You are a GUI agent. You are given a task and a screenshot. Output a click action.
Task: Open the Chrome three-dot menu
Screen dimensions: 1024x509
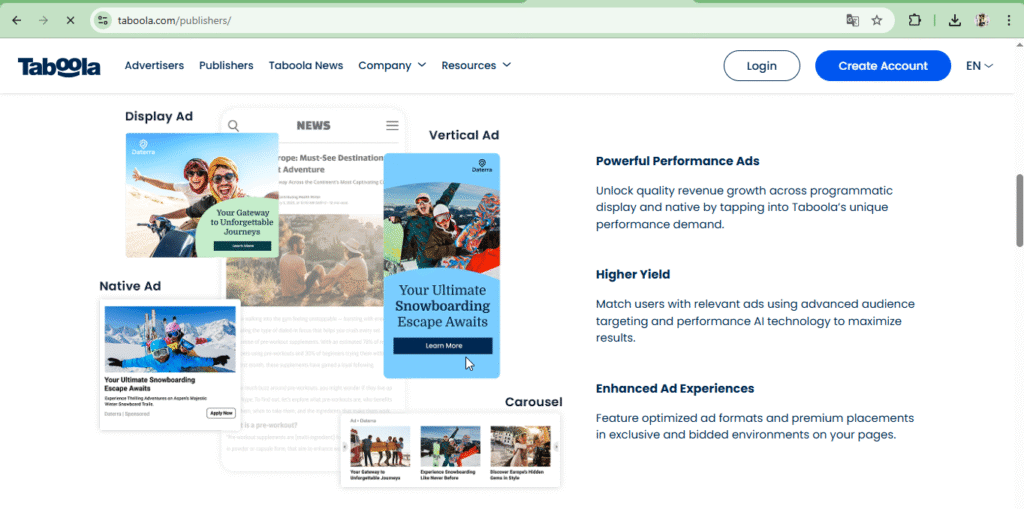click(1008, 20)
